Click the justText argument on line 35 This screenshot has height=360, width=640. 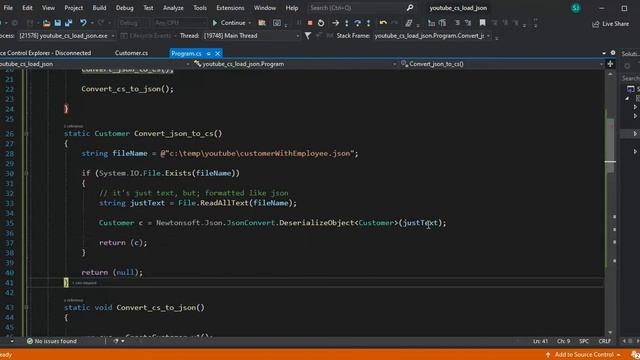(x=420, y=223)
